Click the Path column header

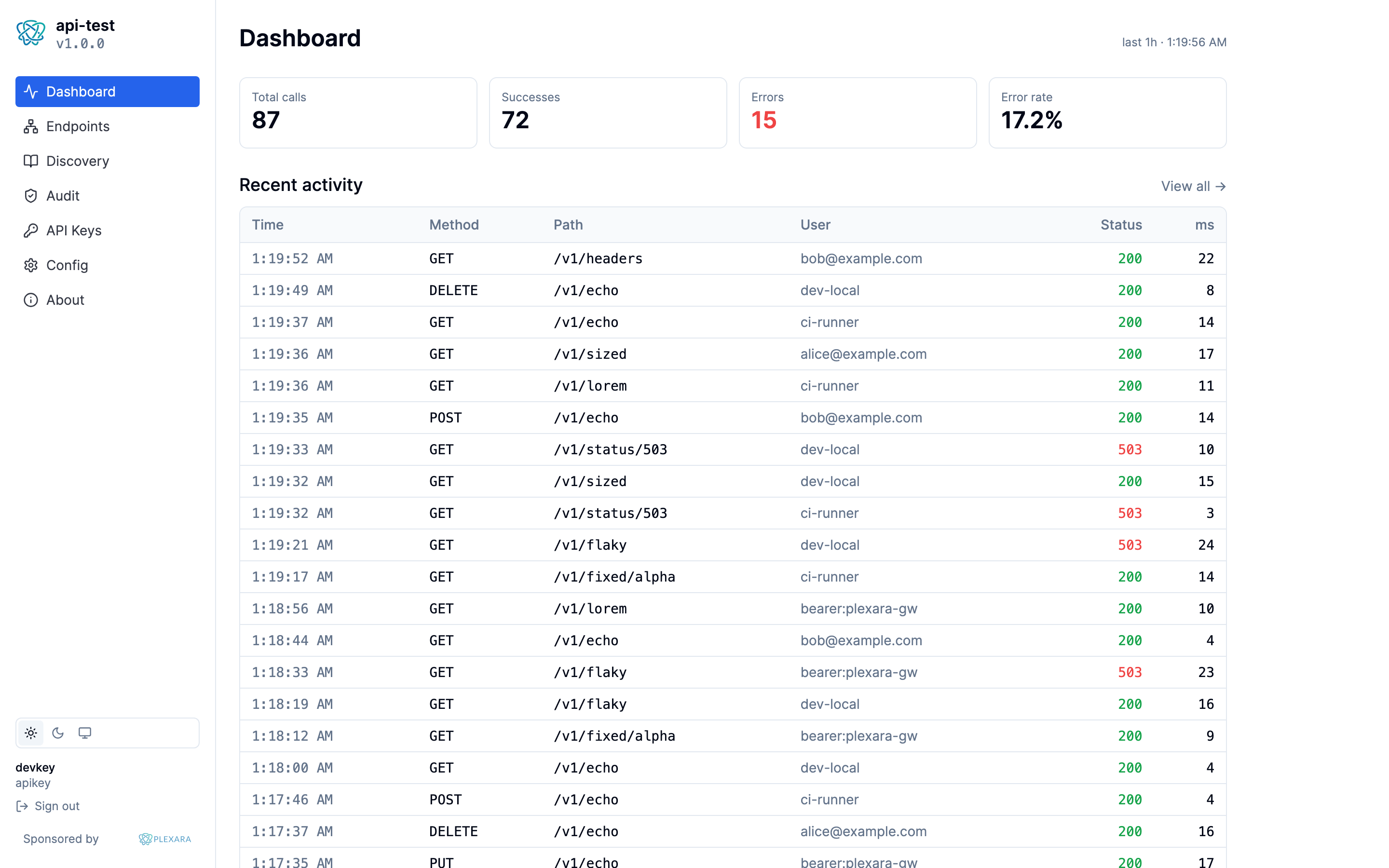click(x=568, y=224)
